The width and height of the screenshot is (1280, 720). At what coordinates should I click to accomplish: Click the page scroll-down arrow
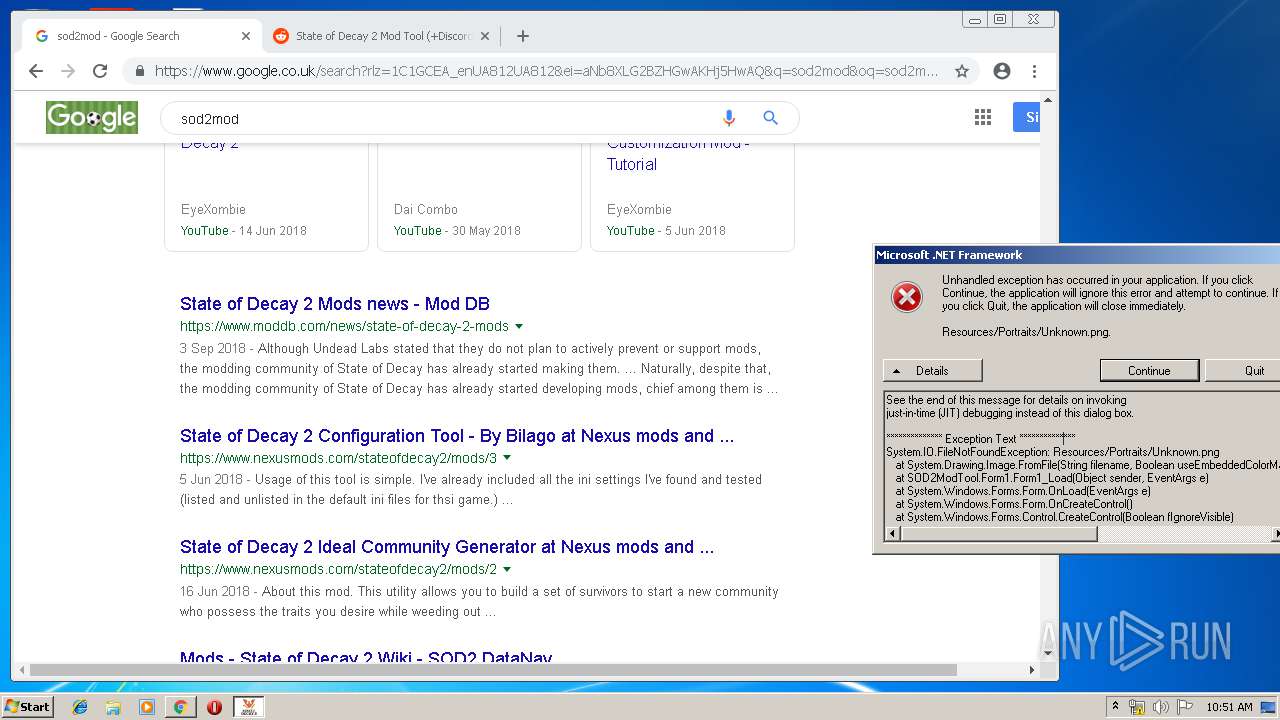tap(1048, 652)
